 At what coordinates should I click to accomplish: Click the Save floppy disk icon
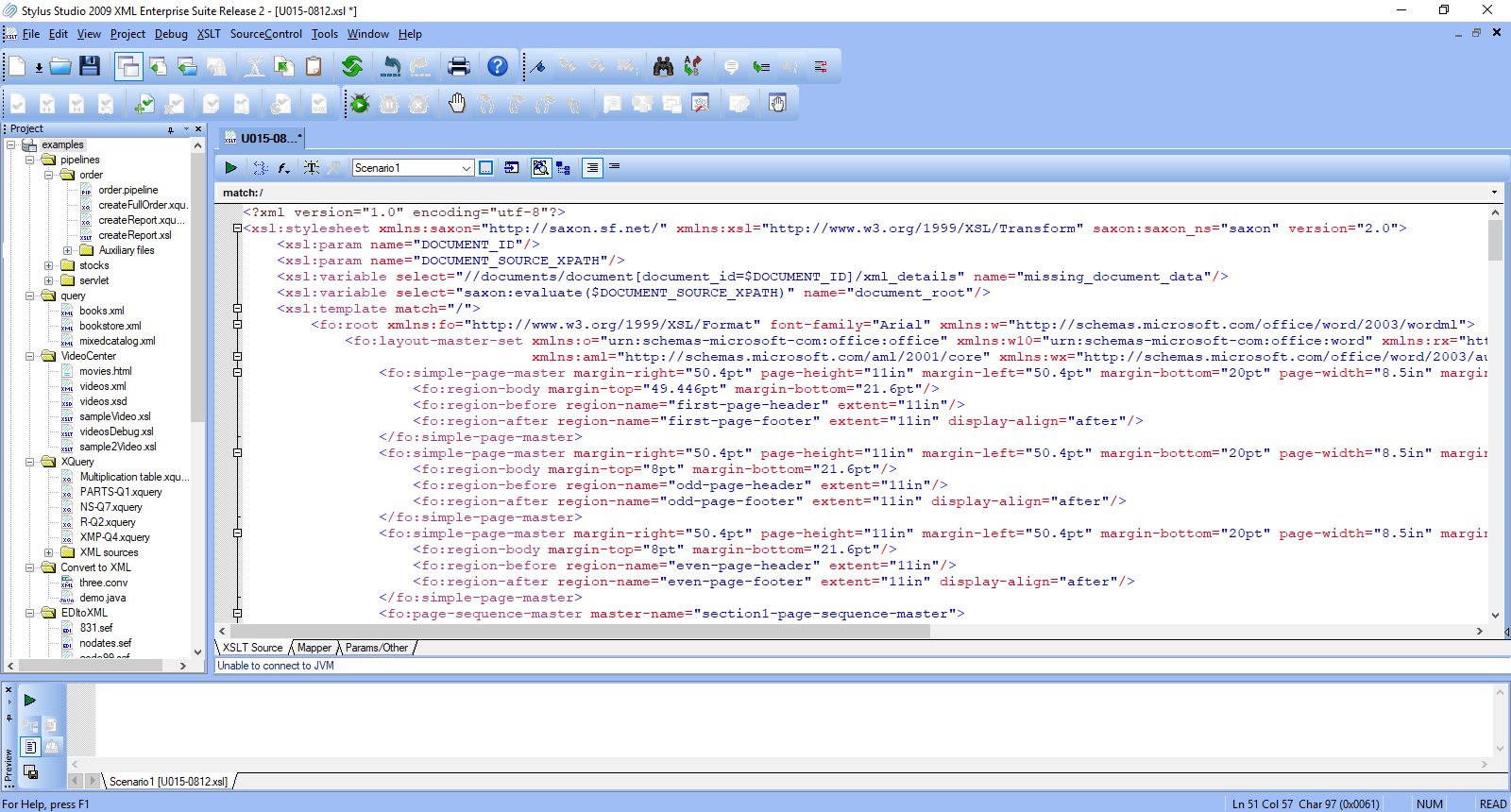(90, 66)
